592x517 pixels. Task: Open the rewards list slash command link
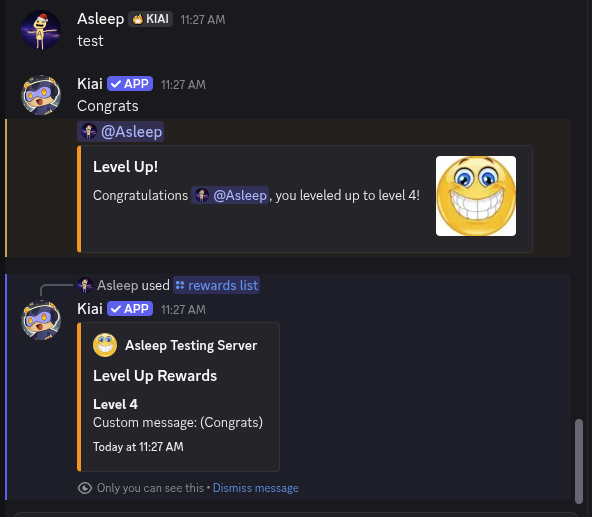[216, 285]
